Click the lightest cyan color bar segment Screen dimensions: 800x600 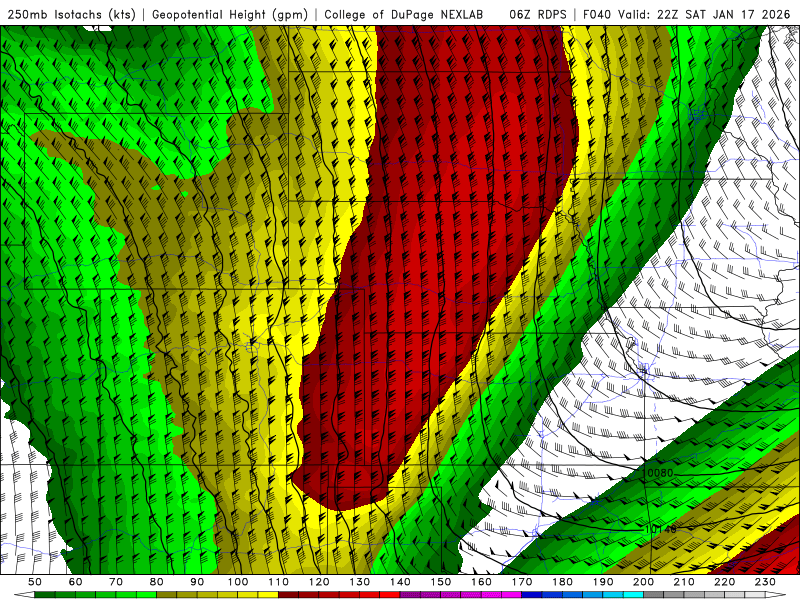(633, 595)
